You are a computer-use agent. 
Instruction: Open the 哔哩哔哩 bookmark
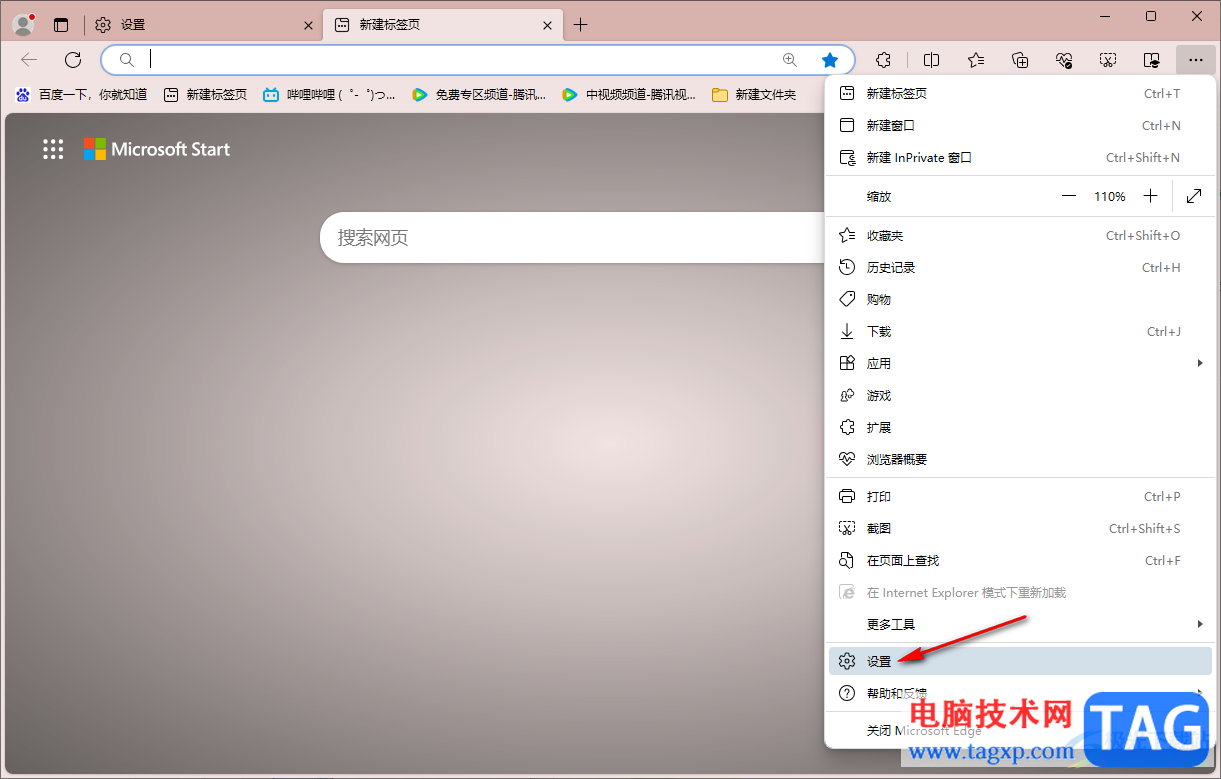pyautogui.click(x=329, y=95)
